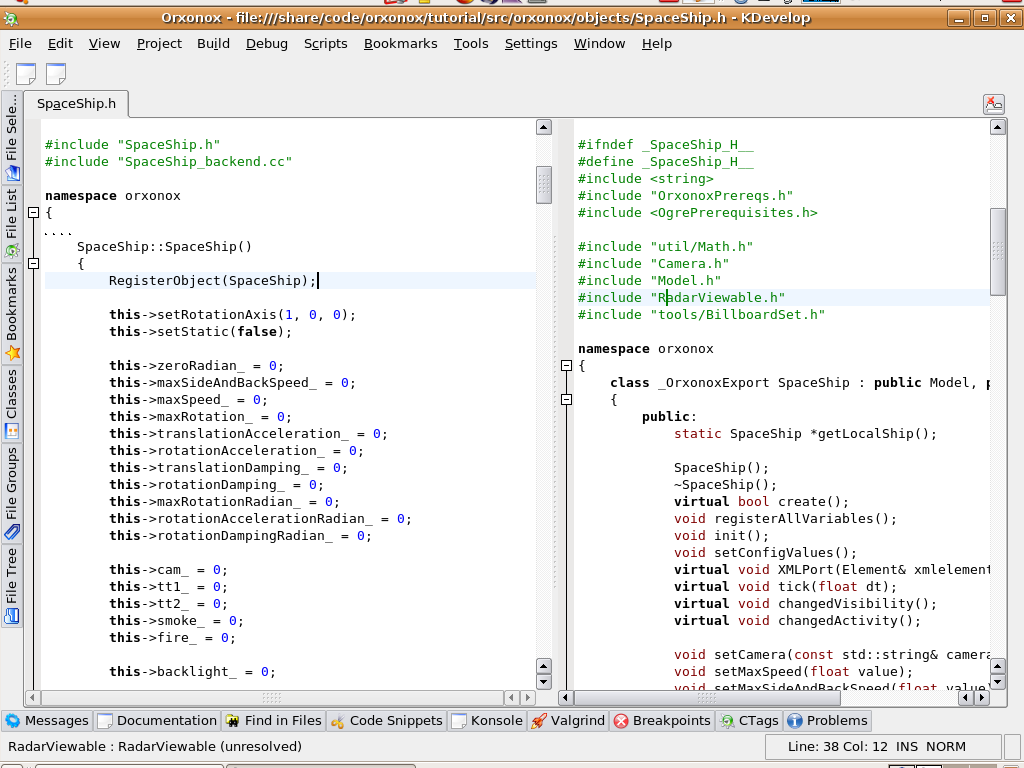Click the '#include "OrxonoxPrereqs.h"' line

pos(686,195)
